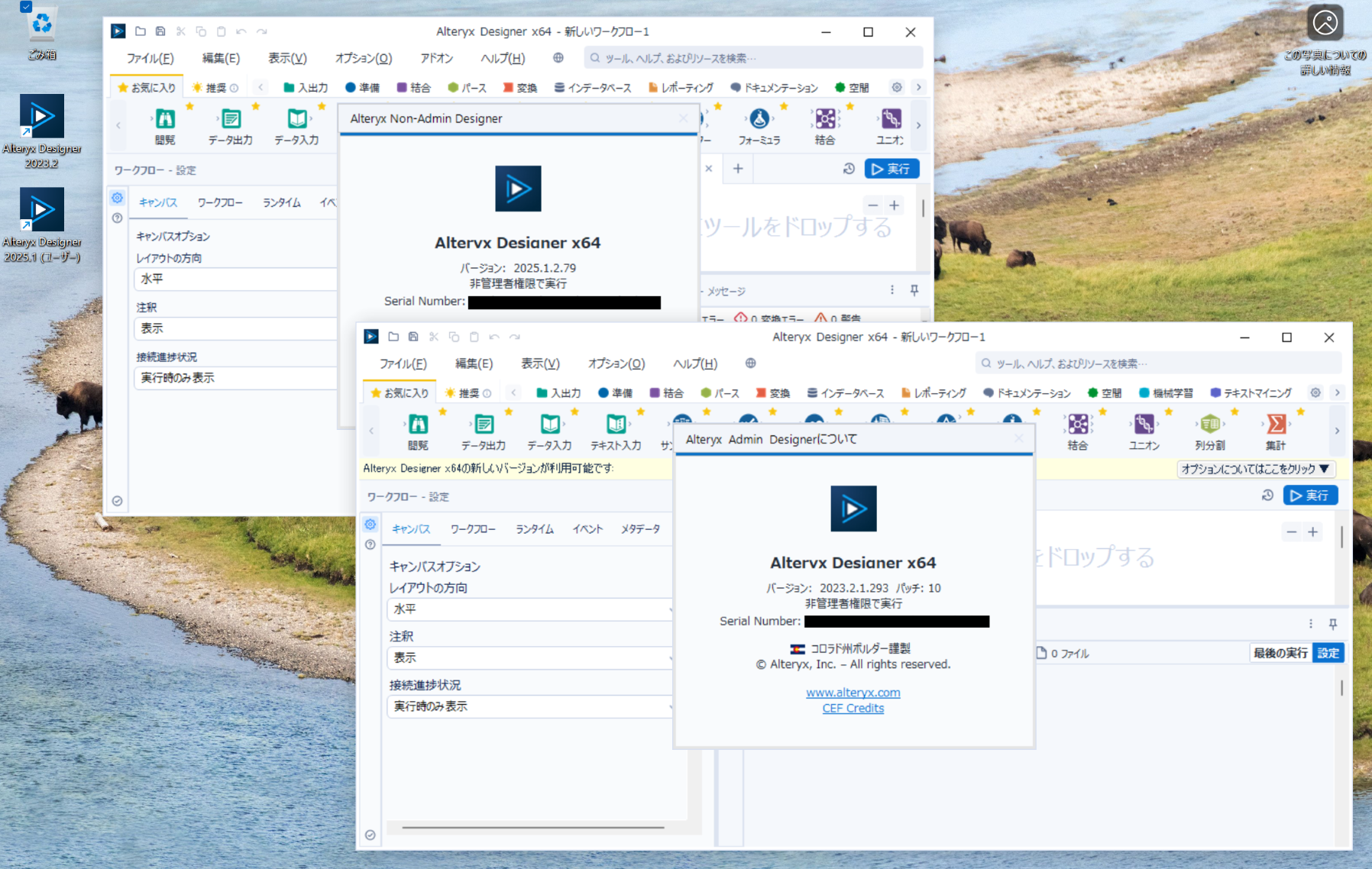The height and width of the screenshot is (869, 1372).
Task: Select Alteryx Designer 2025.1 (ユーザー) desktop shortcut
Action: [42, 225]
